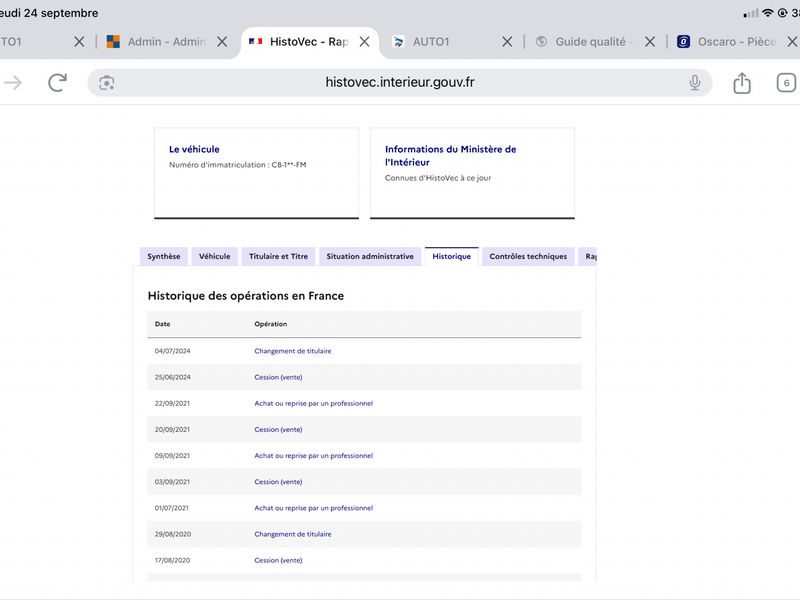Reload the page with the refresh icon

pyautogui.click(x=58, y=83)
